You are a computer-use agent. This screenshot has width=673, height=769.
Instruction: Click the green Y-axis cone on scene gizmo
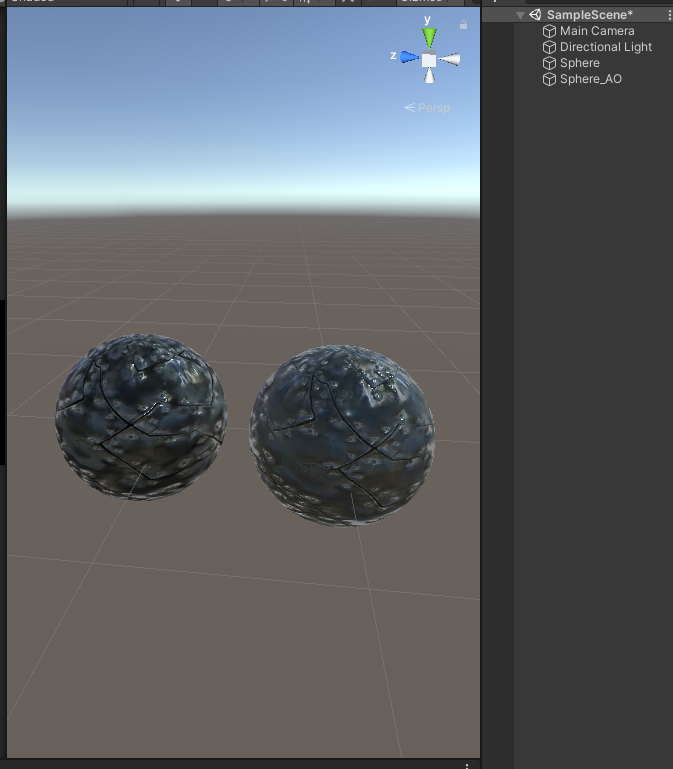(429, 37)
